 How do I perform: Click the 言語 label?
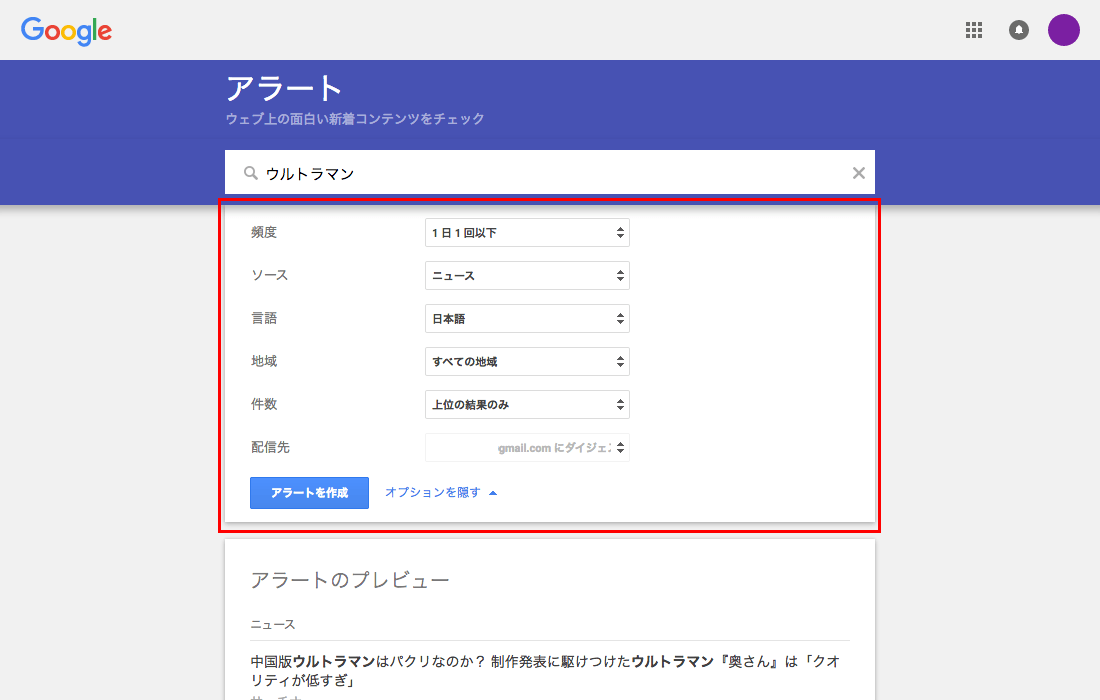[x=264, y=318]
